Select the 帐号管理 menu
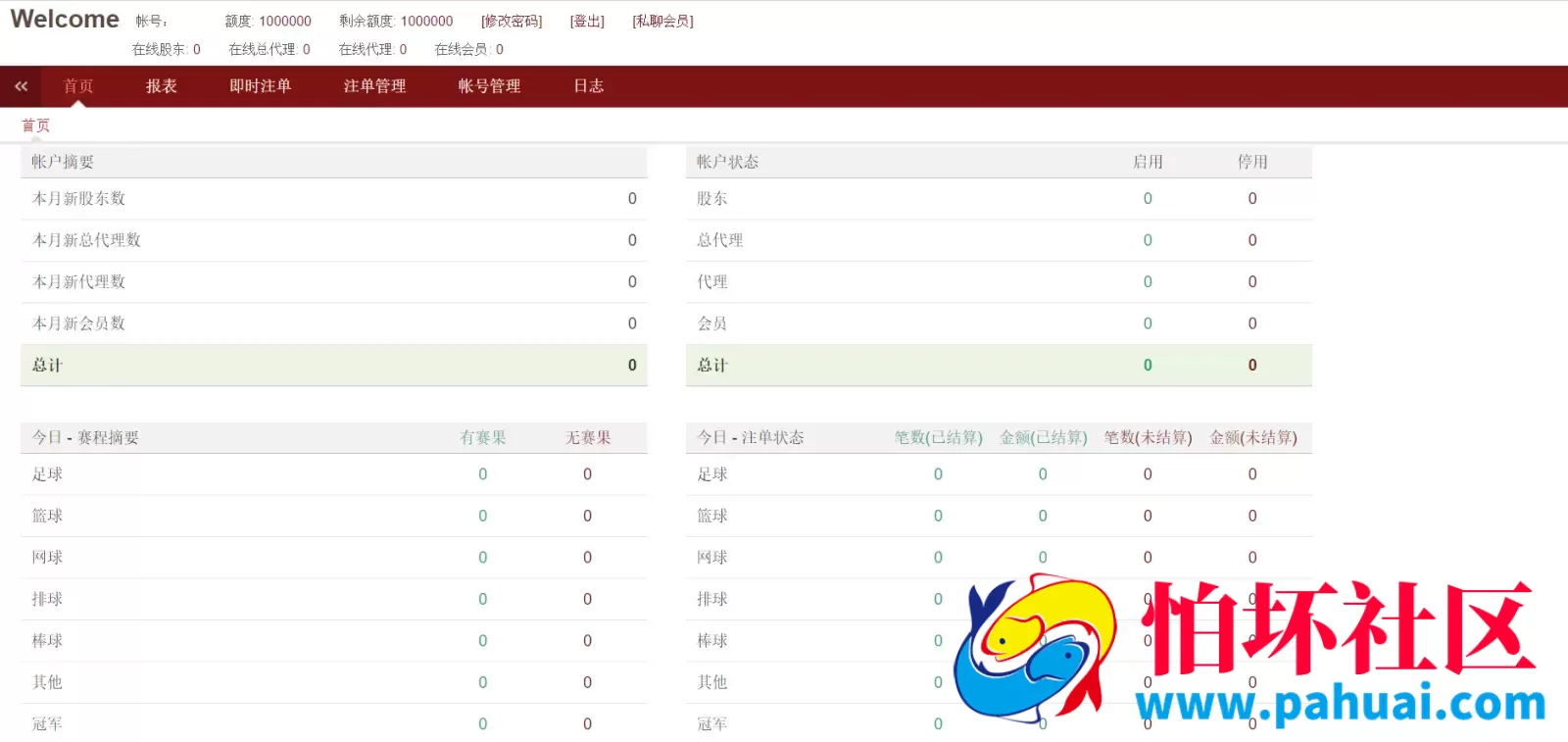 coord(489,86)
